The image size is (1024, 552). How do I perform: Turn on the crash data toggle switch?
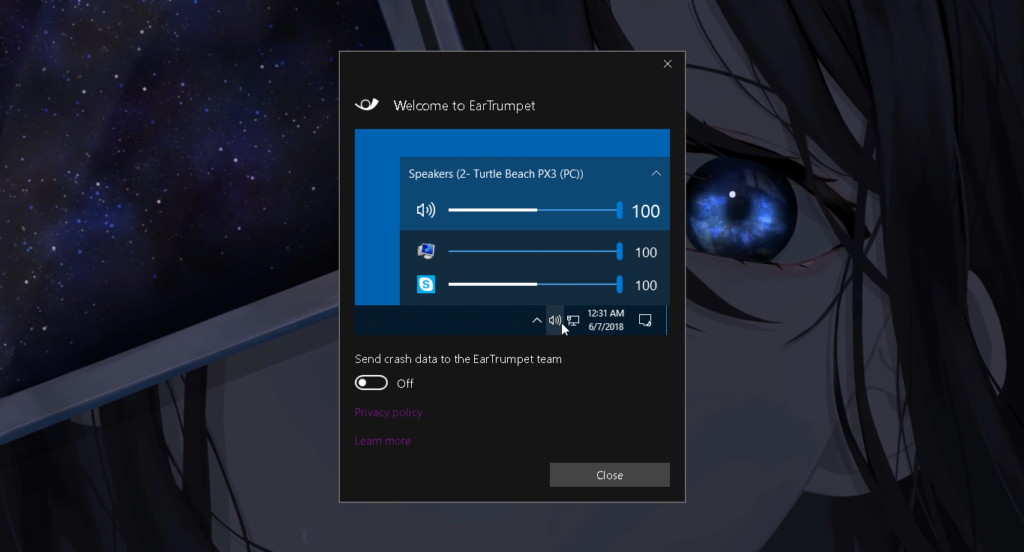(x=371, y=383)
